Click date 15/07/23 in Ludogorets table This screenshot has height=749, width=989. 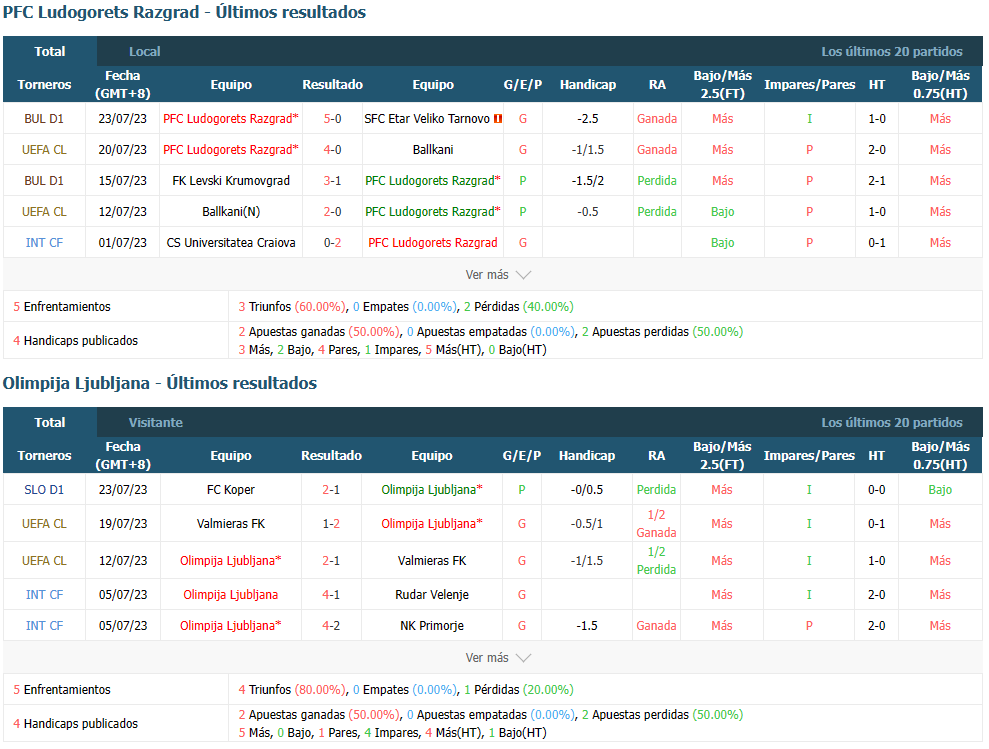click(x=123, y=180)
